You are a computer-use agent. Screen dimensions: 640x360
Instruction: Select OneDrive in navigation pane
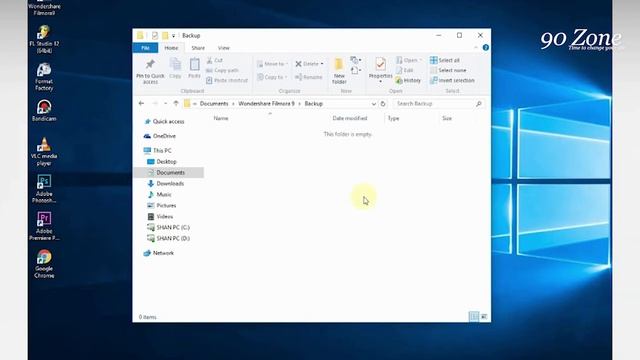[160, 136]
